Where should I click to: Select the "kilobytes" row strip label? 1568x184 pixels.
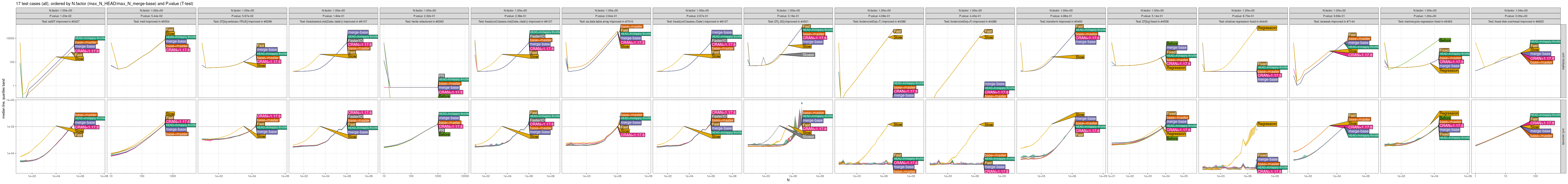point(1564,61)
